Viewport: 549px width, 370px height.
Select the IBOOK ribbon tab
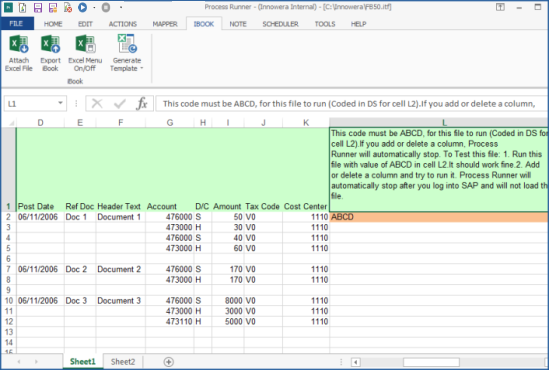(x=204, y=24)
